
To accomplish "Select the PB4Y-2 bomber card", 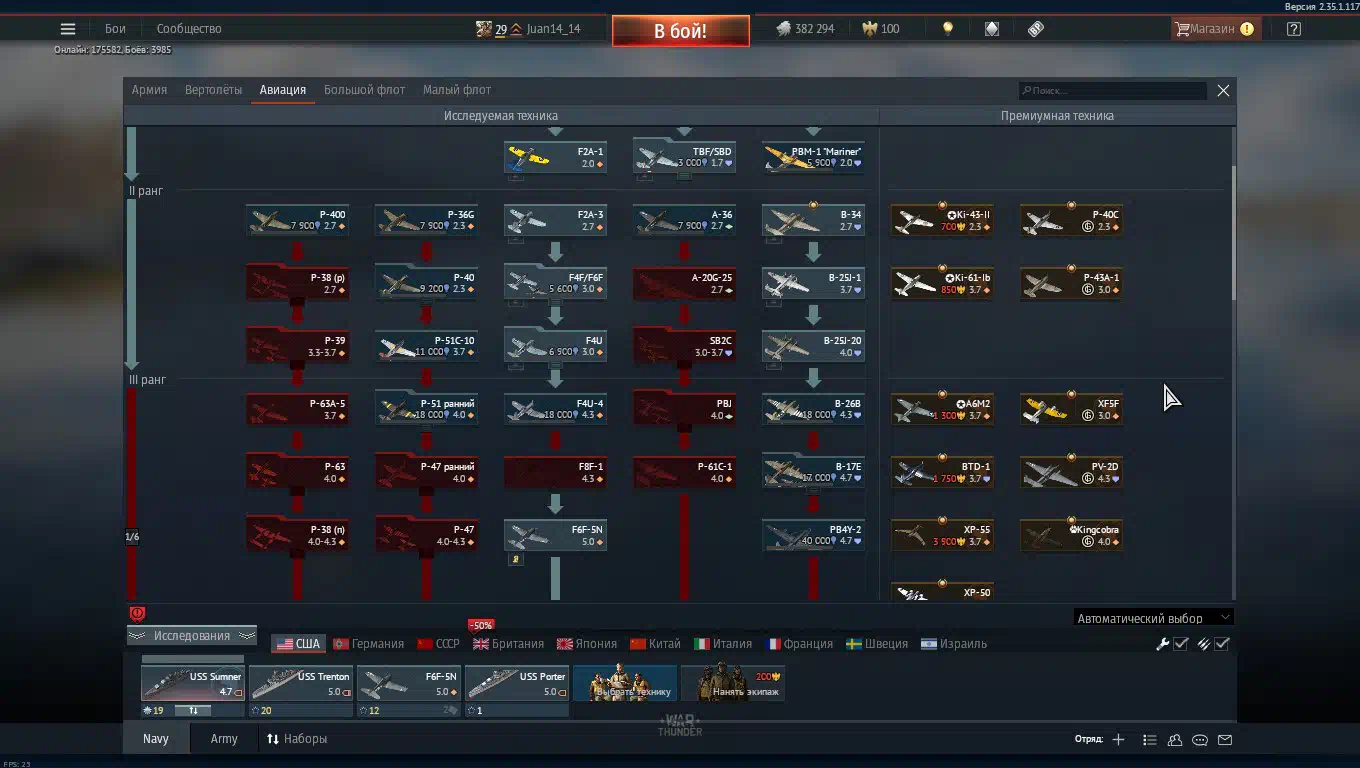I will (x=813, y=535).
